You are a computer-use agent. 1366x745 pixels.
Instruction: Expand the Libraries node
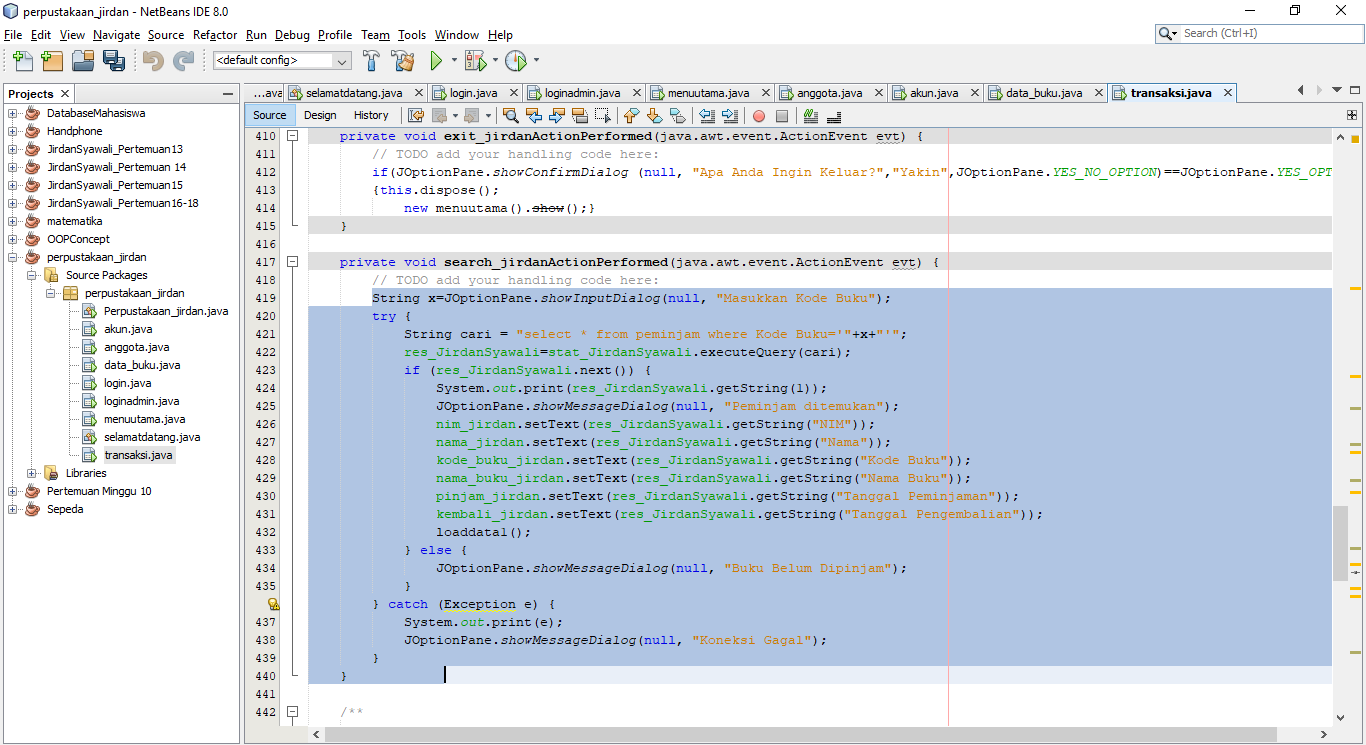click(32, 473)
